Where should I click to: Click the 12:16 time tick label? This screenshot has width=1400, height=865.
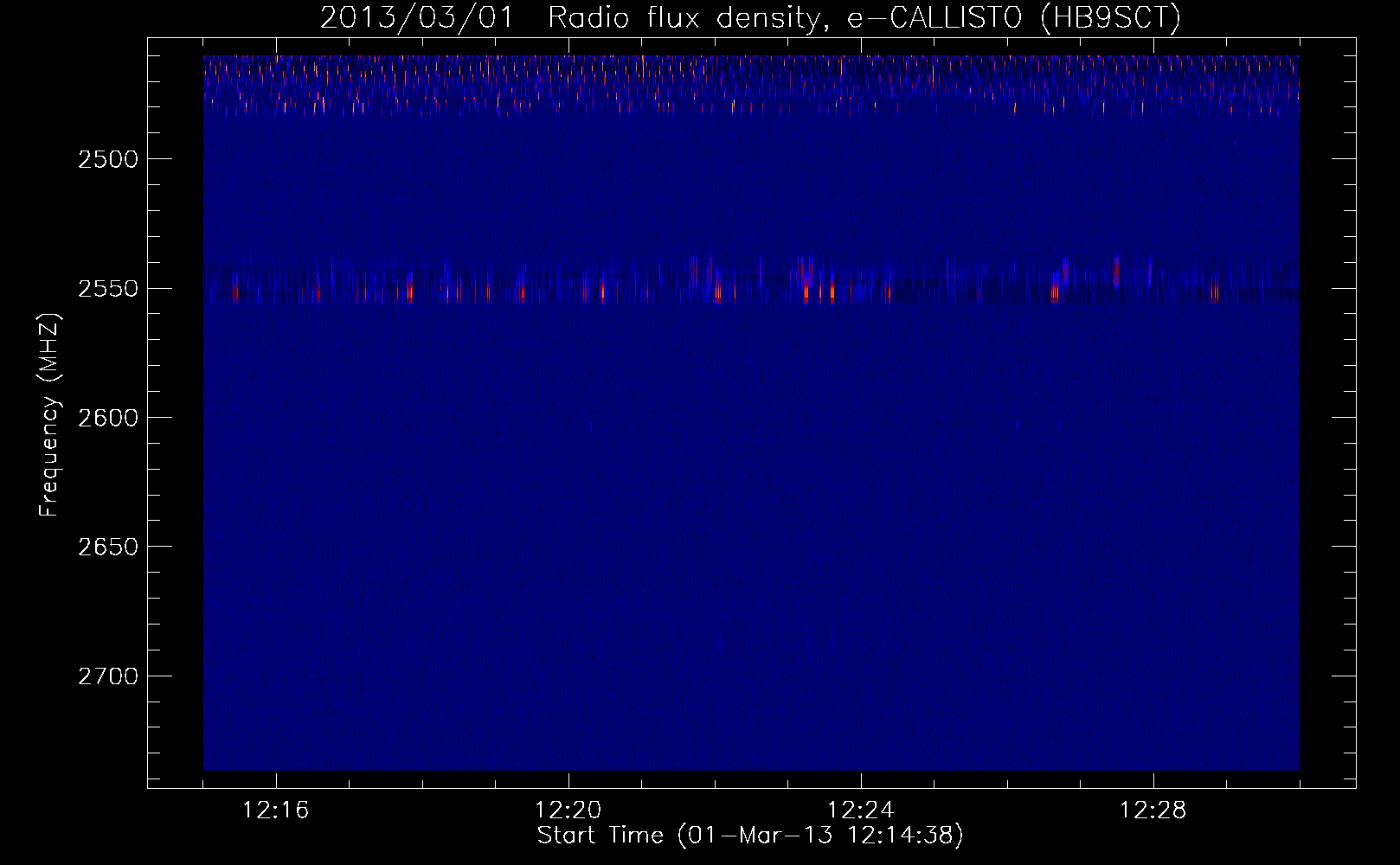point(276,811)
